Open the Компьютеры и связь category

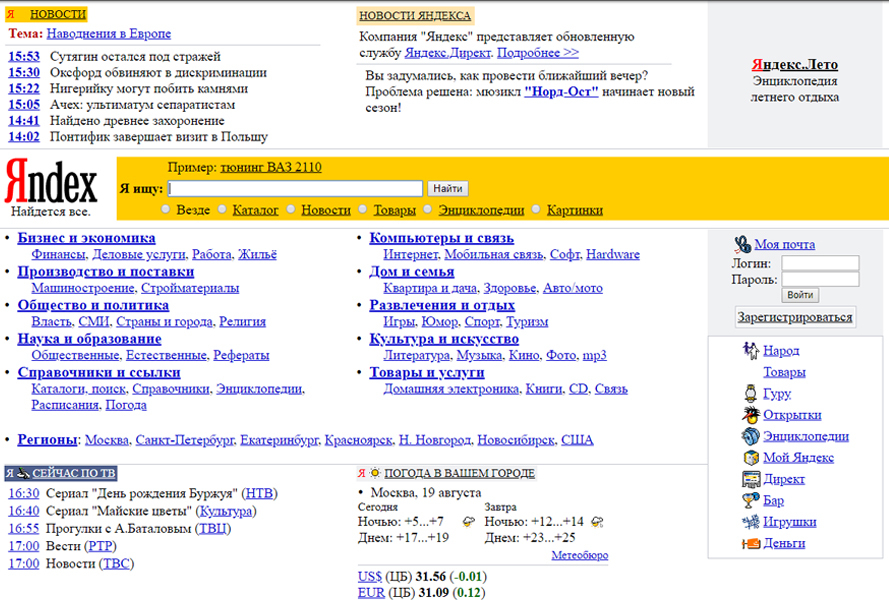coord(441,238)
